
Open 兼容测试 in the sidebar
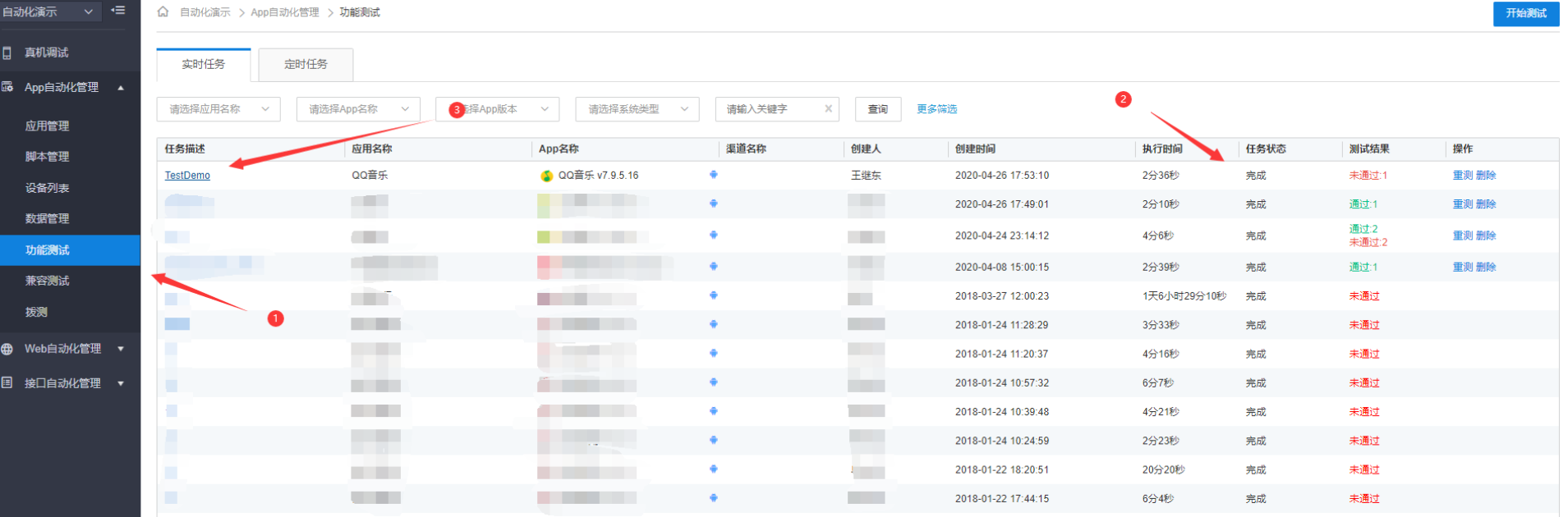click(47, 281)
